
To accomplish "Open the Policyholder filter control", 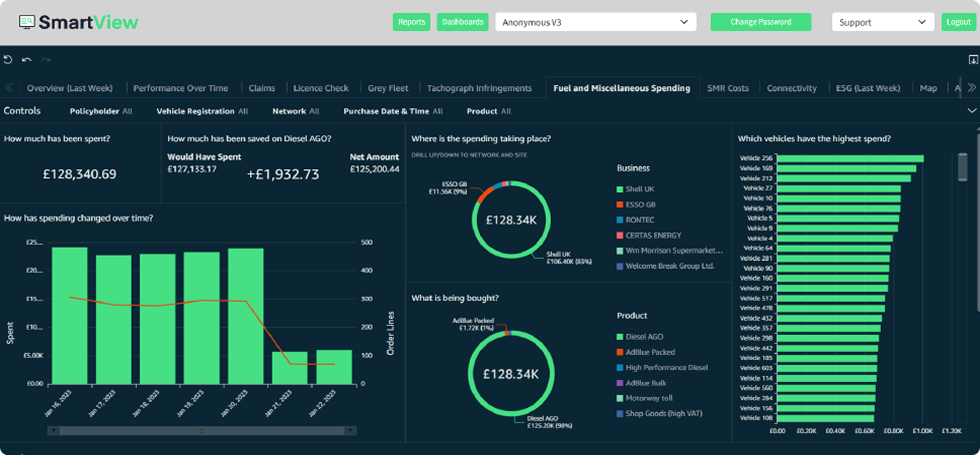I will coord(100,111).
